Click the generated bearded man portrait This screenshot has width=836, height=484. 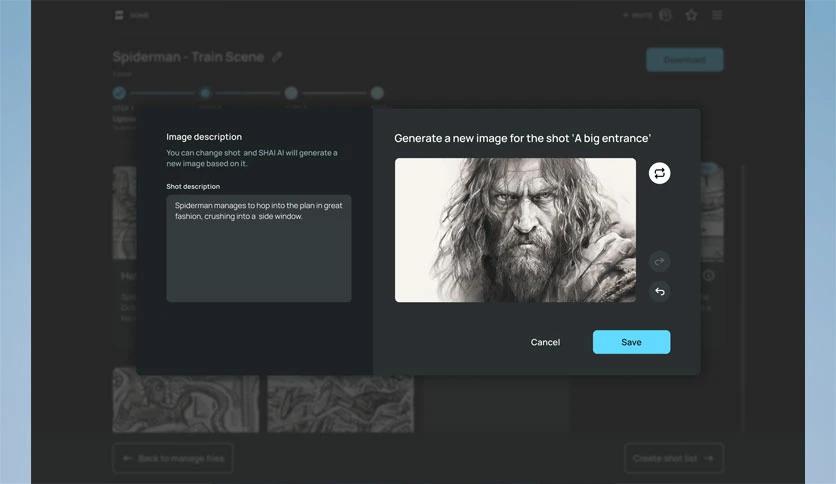(515, 230)
